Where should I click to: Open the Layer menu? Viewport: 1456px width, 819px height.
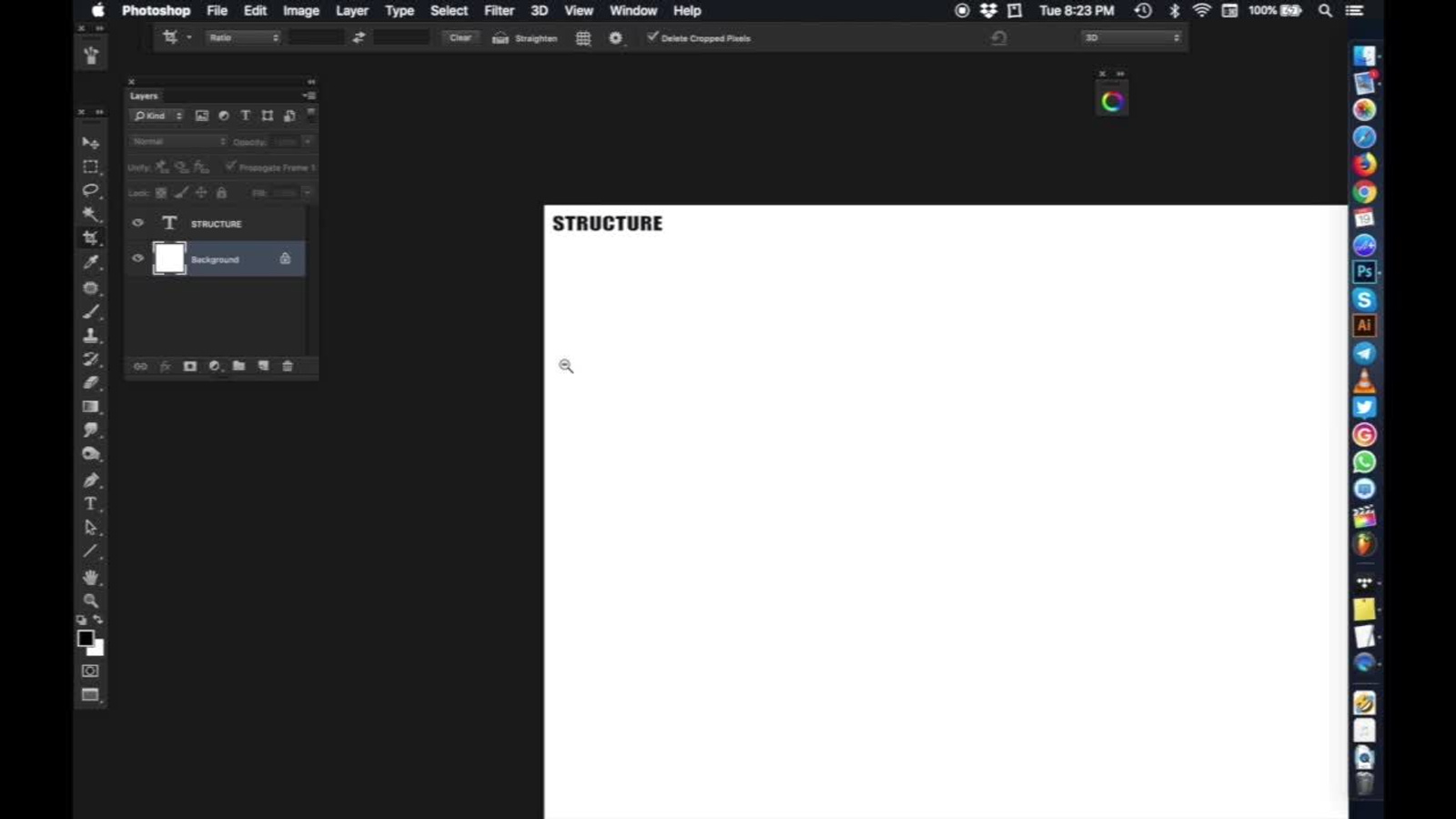(x=352, y=11)
